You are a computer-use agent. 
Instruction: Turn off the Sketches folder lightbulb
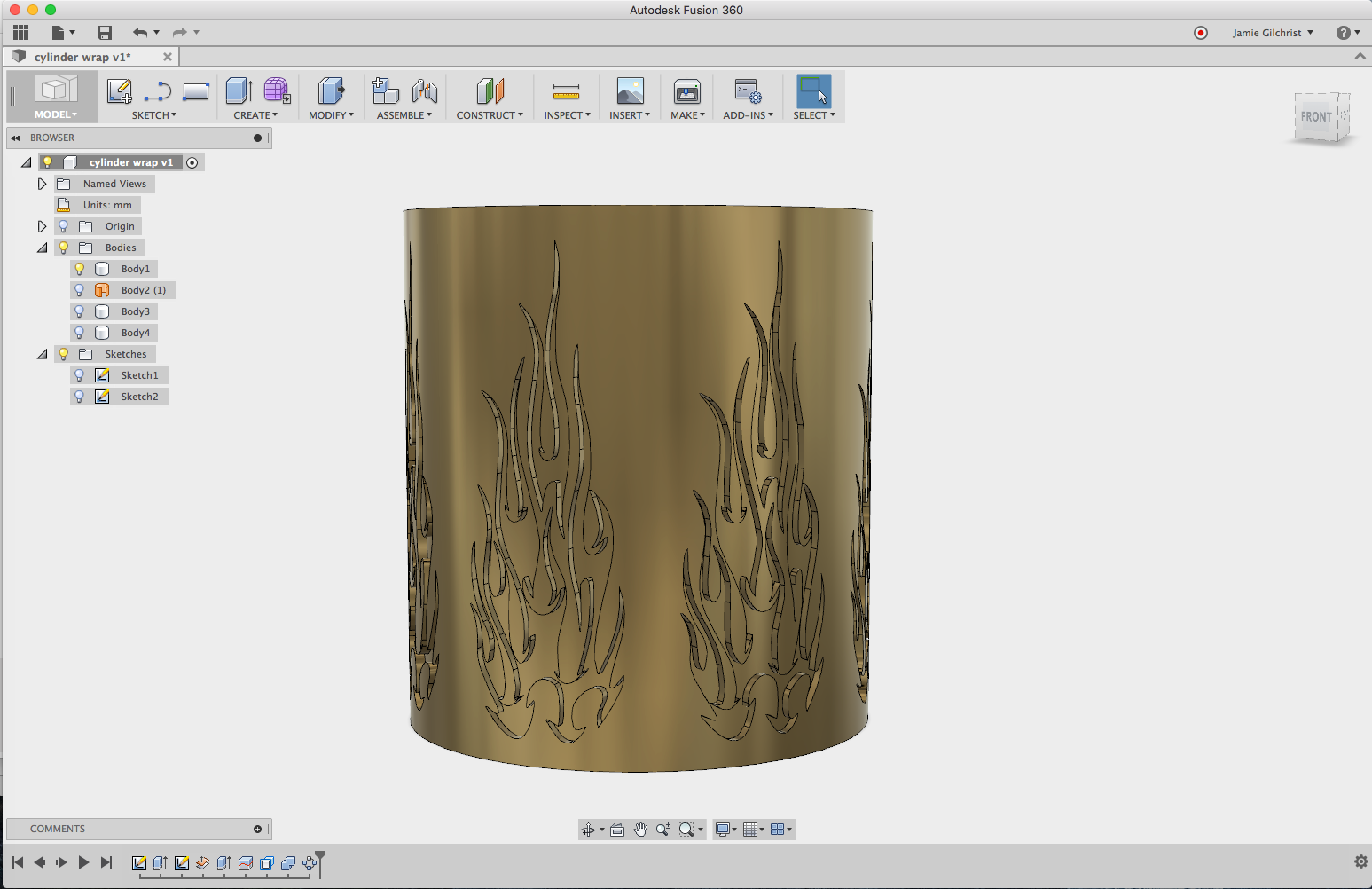coord(63,353)
